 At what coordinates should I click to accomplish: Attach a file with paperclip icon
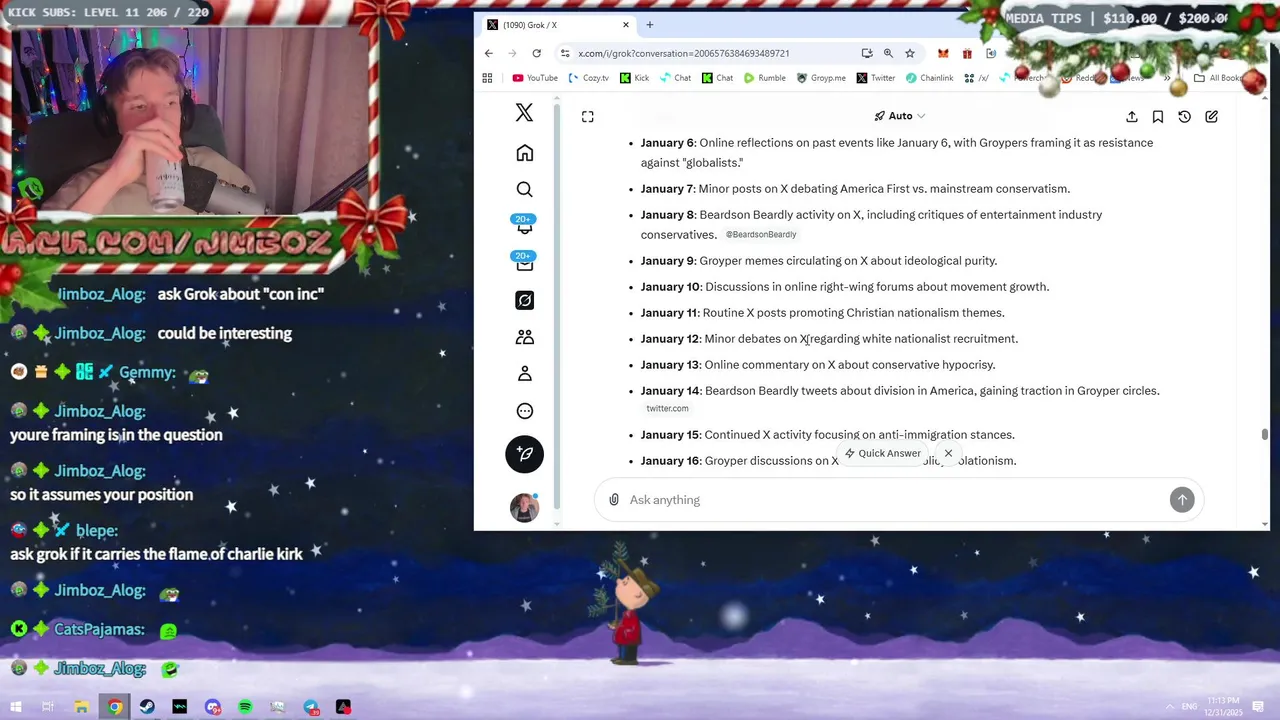pyautogui.click(x=614, y=500)
